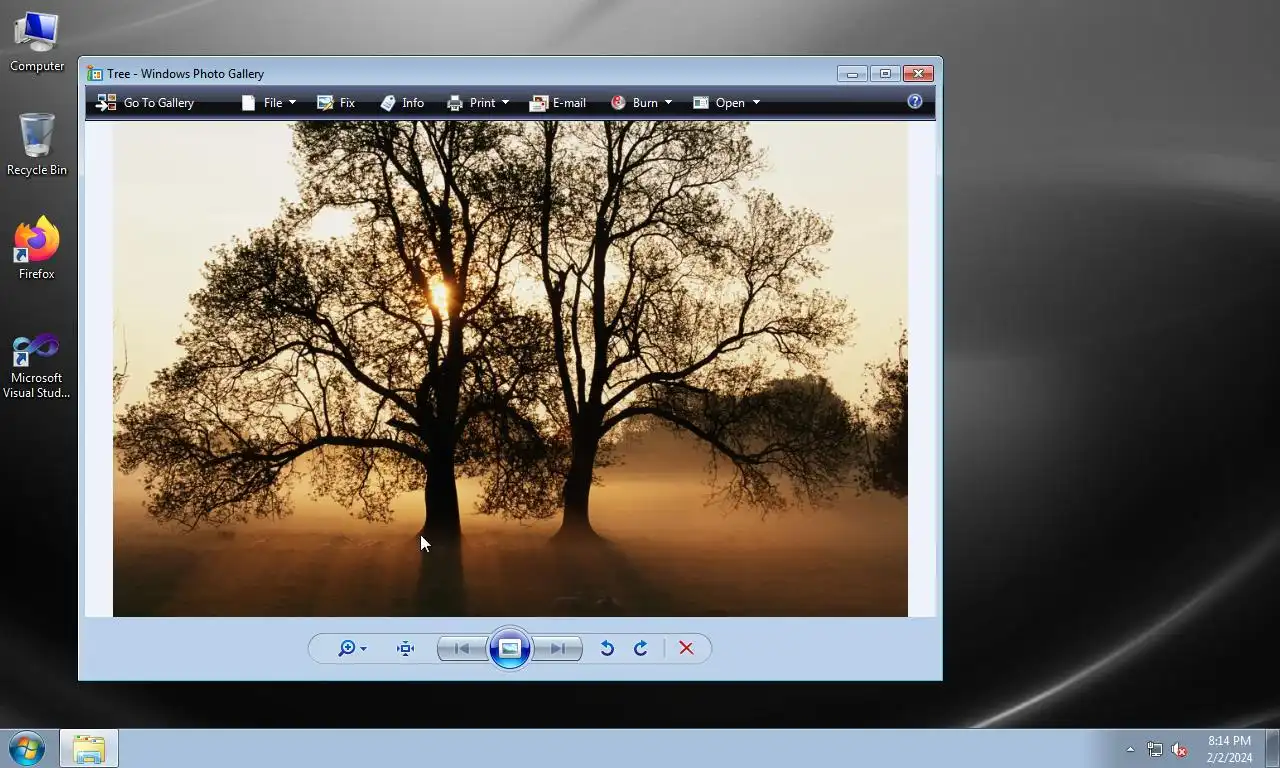E-mail this picture
Image resolution: width=1280 pixels, height=768 pixels.
pyautogui.click(x=558, y=102)
